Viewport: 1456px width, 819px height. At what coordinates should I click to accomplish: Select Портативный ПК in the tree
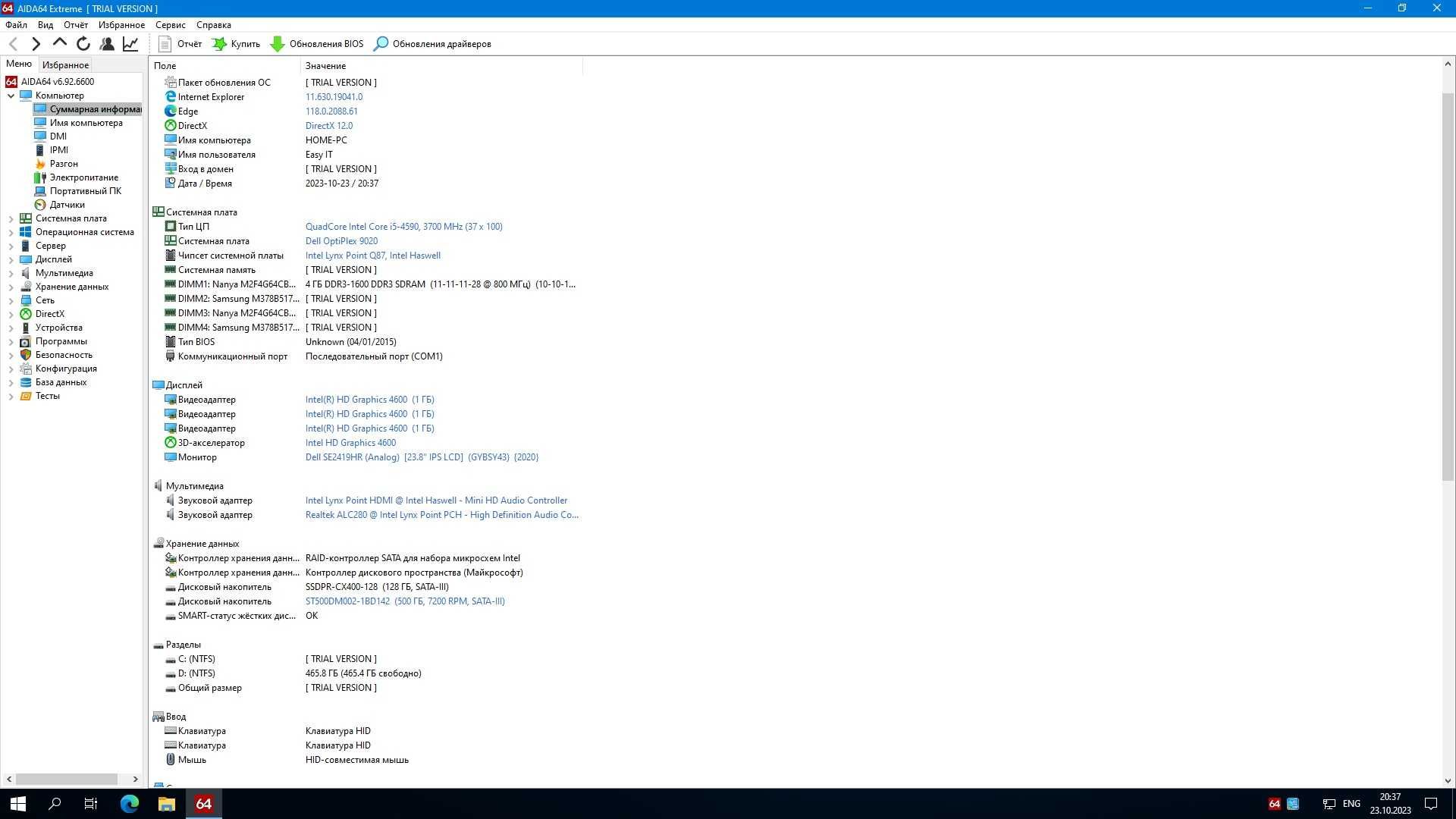[x=85, y=191]
